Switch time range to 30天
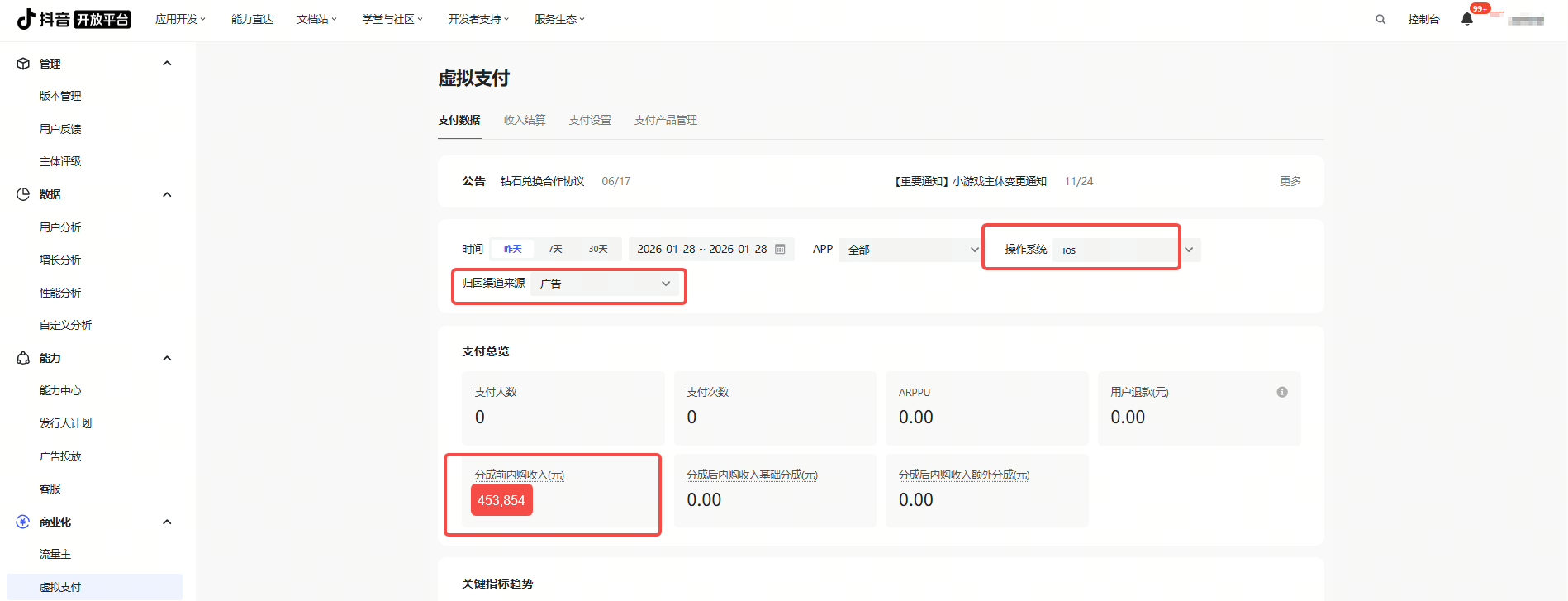 [x=598, y=249]
